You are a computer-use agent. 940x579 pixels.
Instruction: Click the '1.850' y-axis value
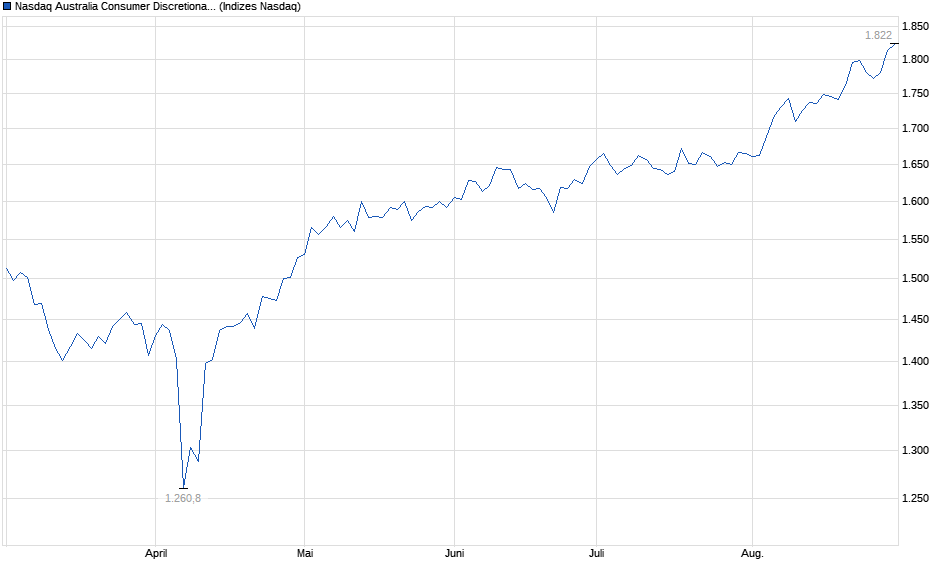tap(915, 26)
